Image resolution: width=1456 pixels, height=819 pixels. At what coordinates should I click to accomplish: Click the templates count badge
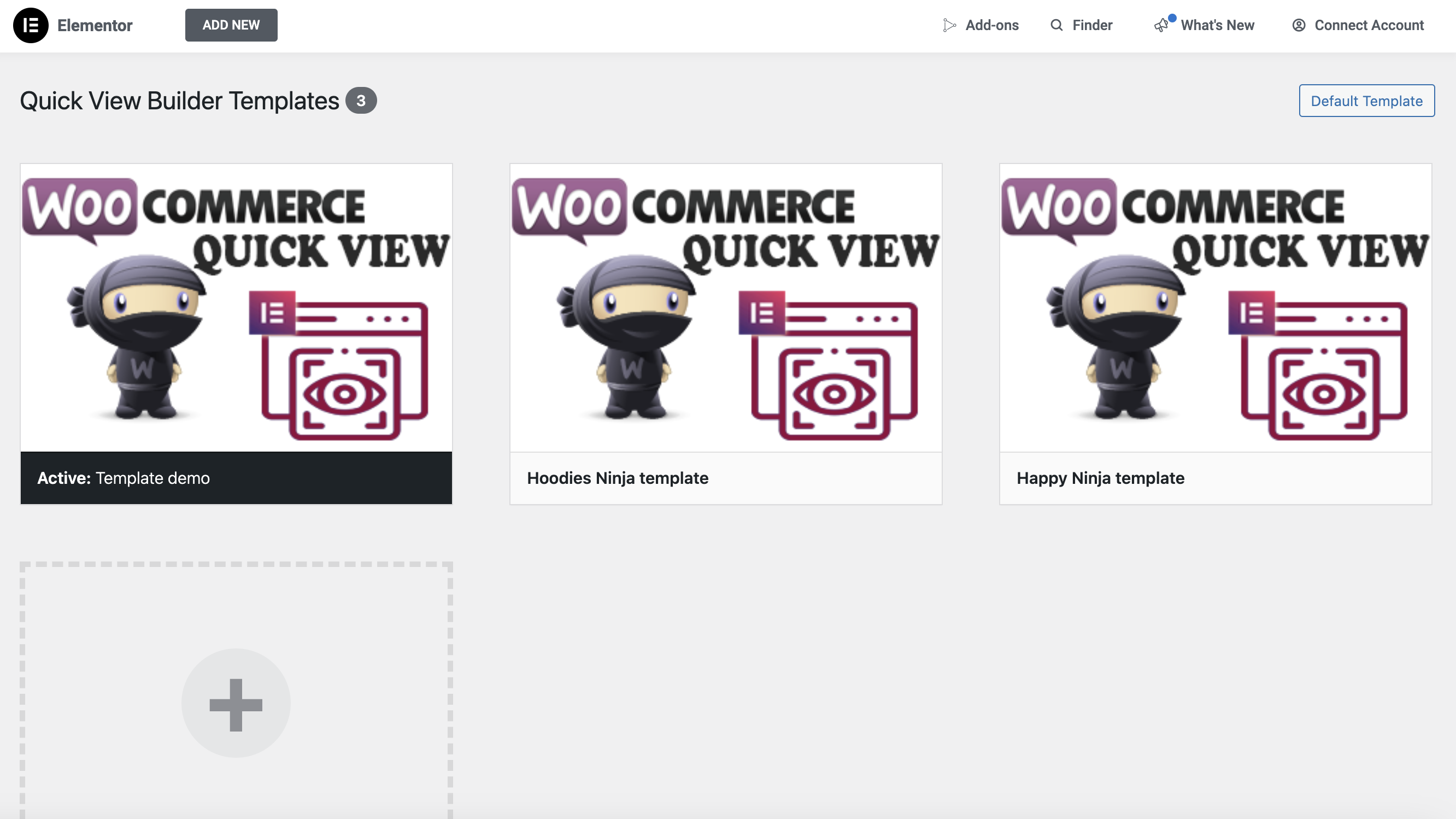[x=361, y=101]
